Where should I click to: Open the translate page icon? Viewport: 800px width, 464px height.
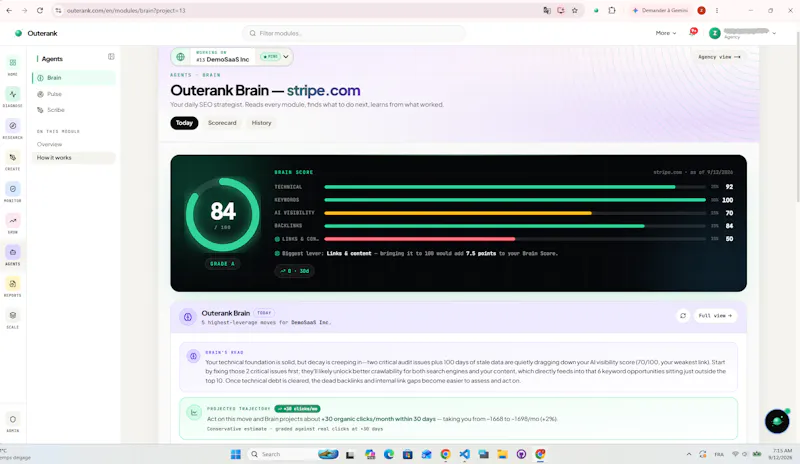[x=547, y=10]
